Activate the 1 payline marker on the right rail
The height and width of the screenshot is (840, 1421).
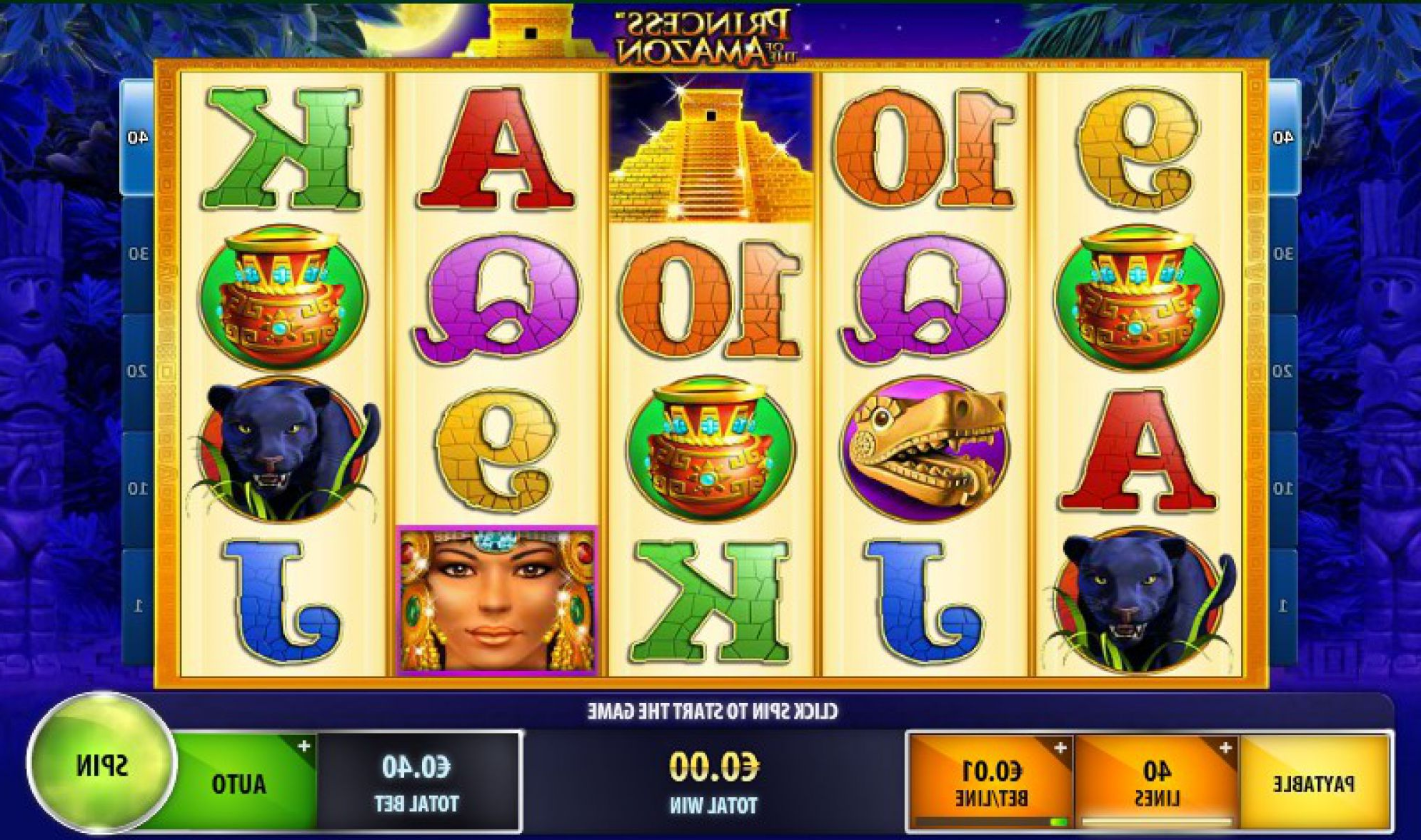1284,606
